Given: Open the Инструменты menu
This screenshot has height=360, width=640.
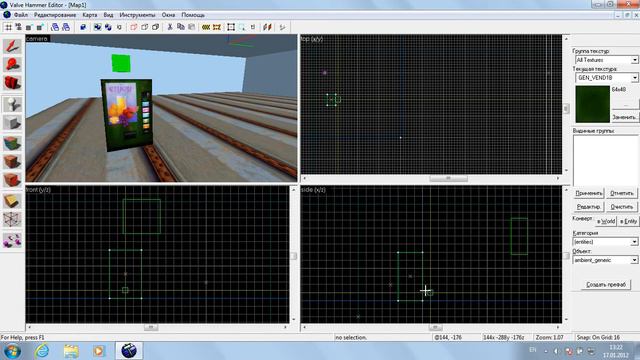Looking at the screenshot, I should [137, 15].
